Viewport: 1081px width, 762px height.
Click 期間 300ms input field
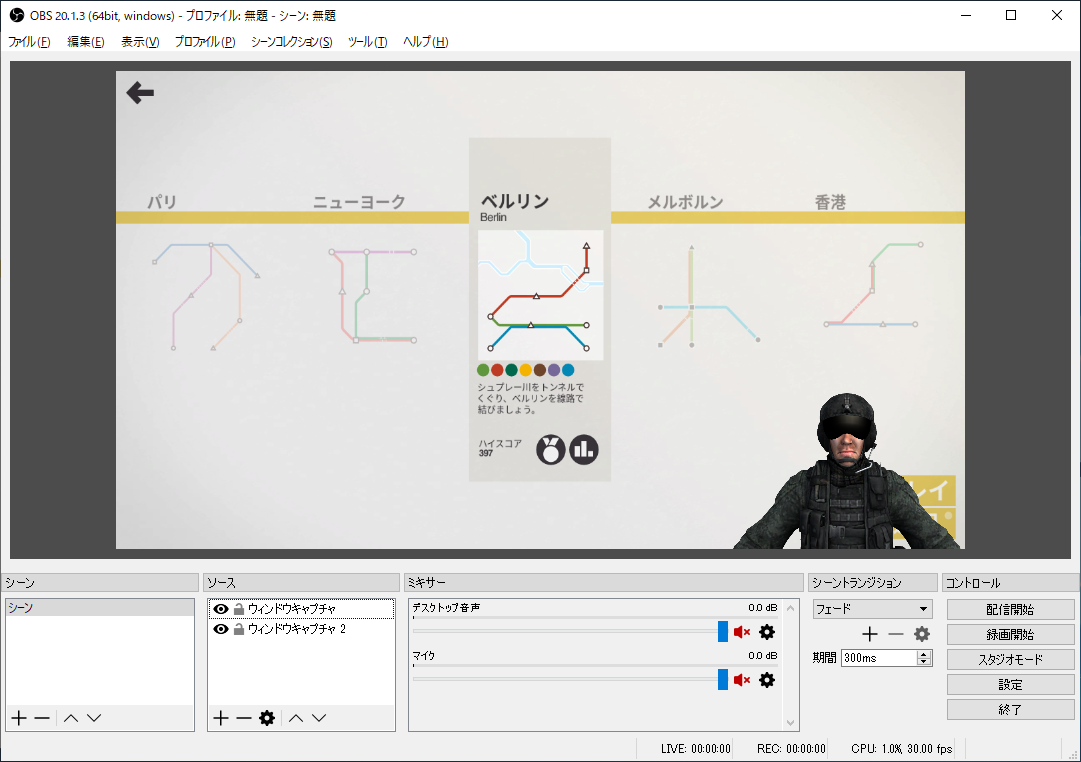point(880,658)
